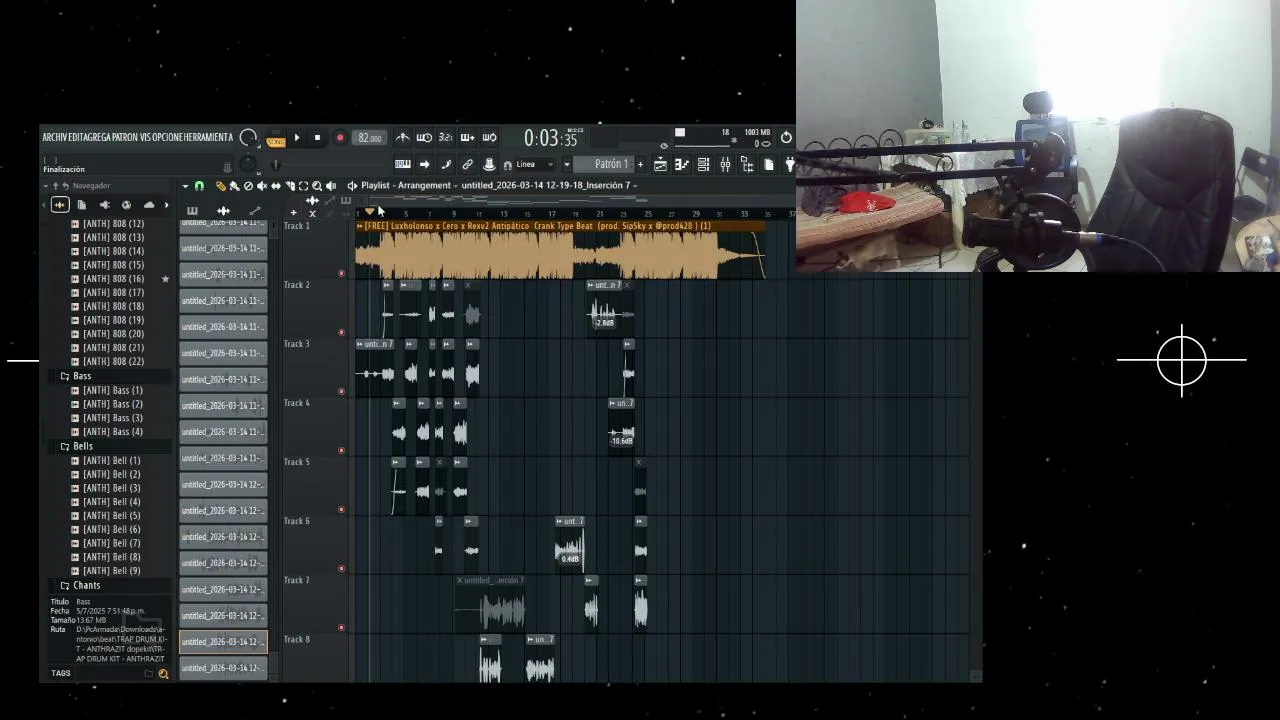
Task: Open the PATRON menu
Action: (x=125, y=137)
